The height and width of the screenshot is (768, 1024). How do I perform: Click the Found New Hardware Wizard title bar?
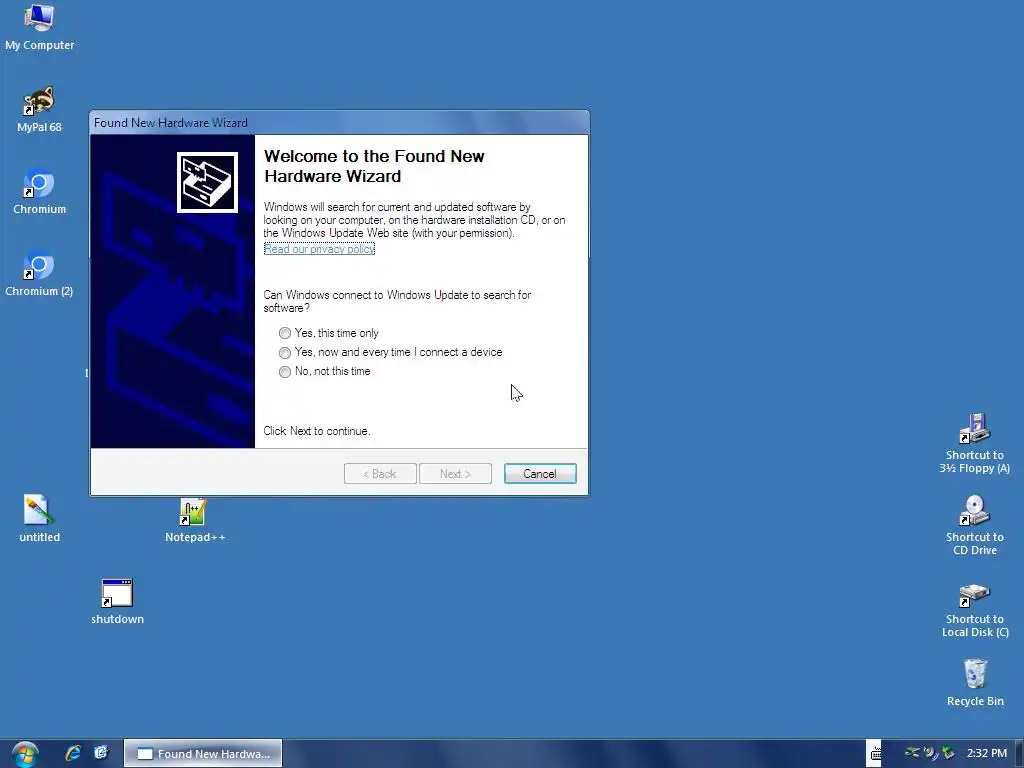coord(339,123)
